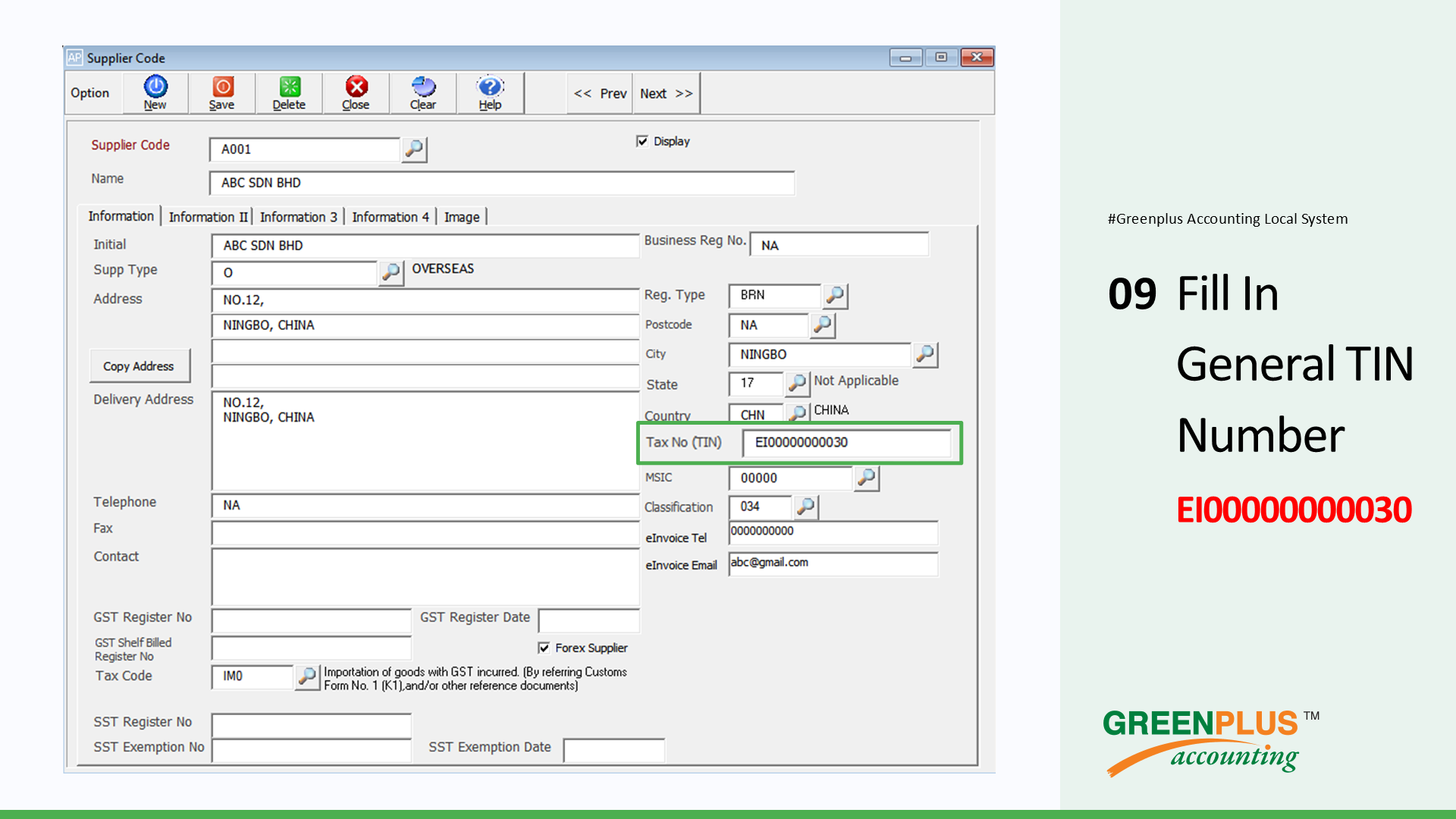The height and width of the screenshot is (819, 1456).
Task: Open the Information 4 tab
Action: 391,217
